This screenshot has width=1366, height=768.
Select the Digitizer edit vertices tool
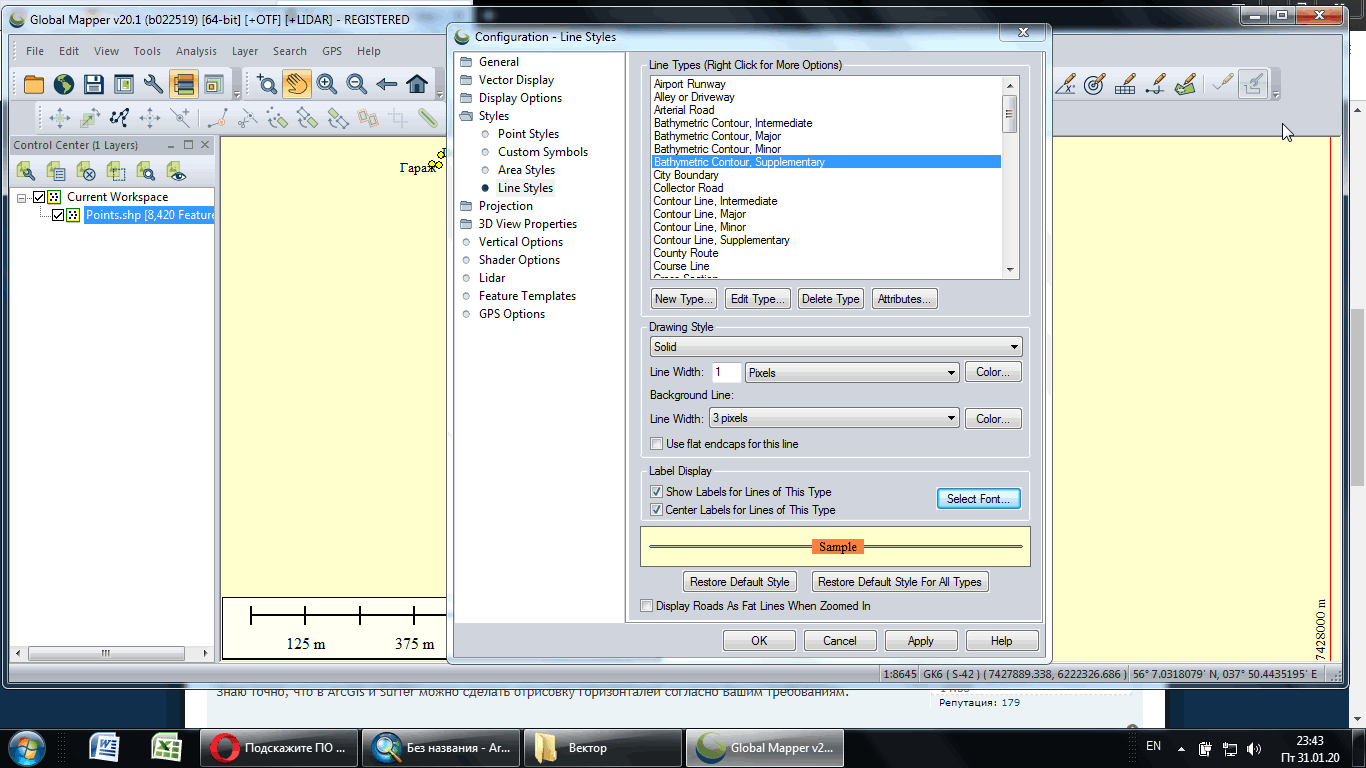pos(120,118)
